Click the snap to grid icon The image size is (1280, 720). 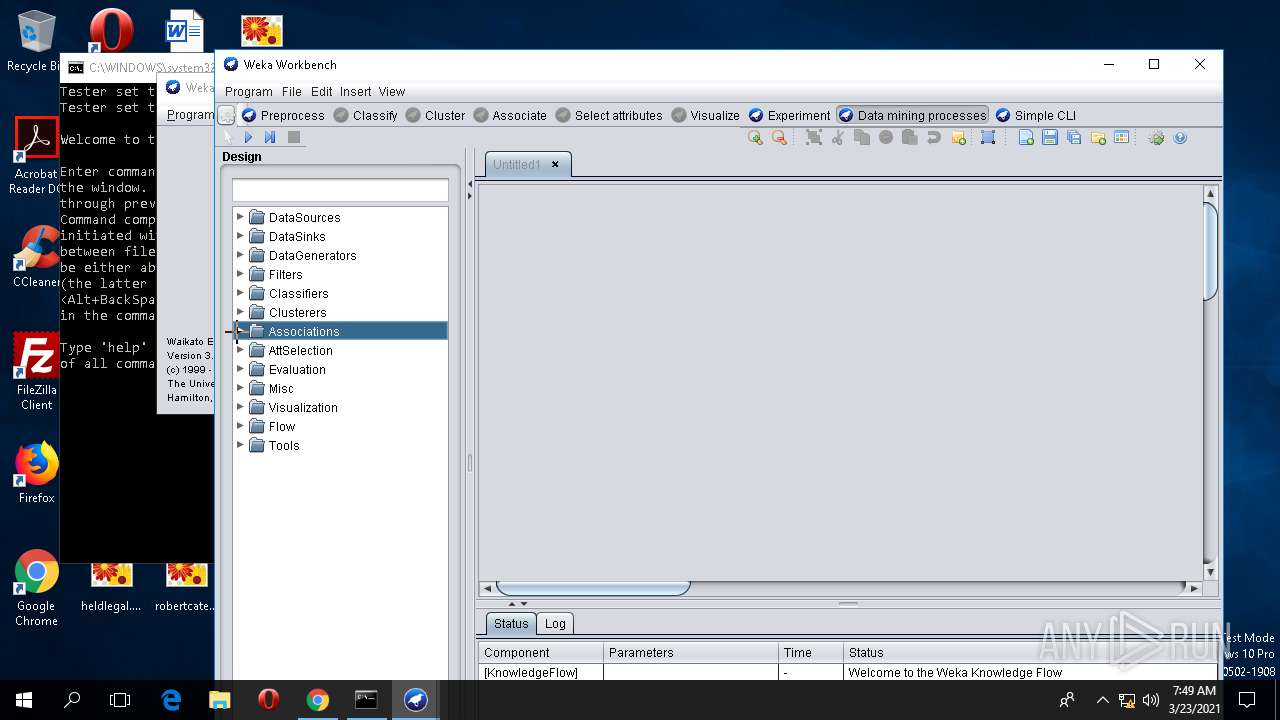(988, 138)
